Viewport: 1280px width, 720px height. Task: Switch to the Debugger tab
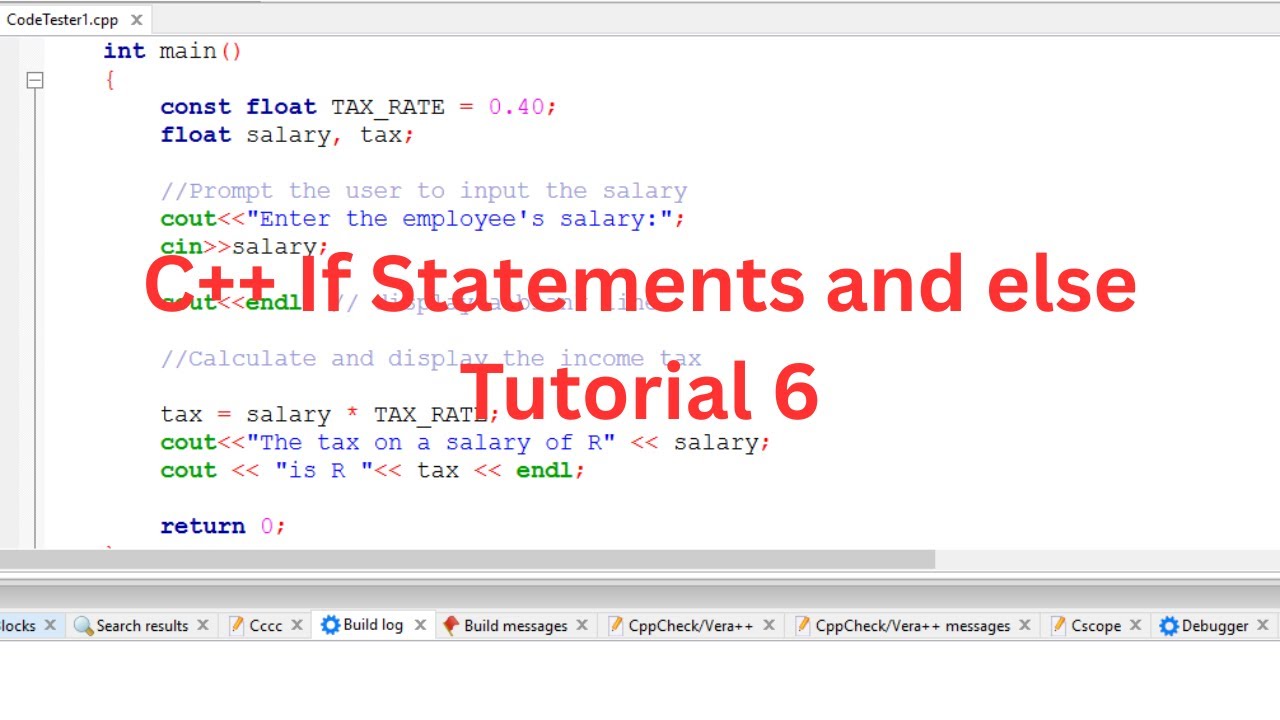(x=1214, y=626)
